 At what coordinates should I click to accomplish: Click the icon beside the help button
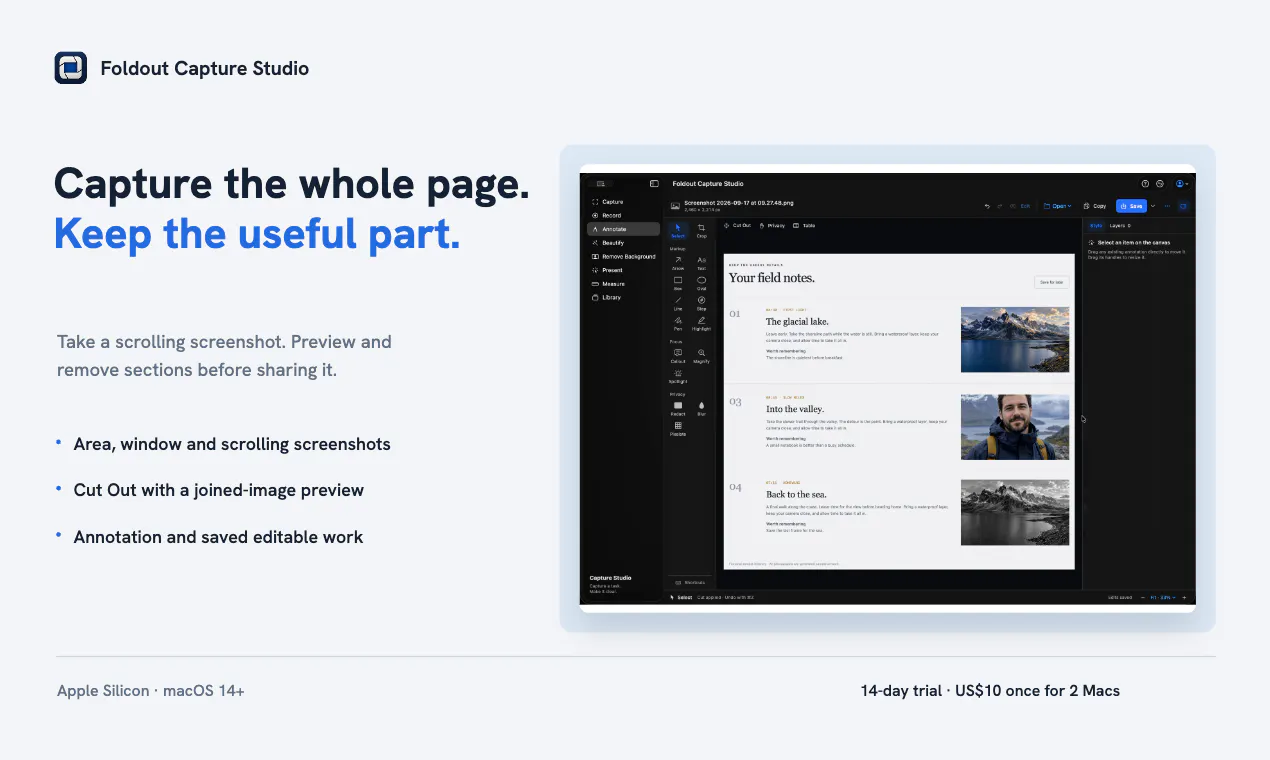(x=1160, y=184)
